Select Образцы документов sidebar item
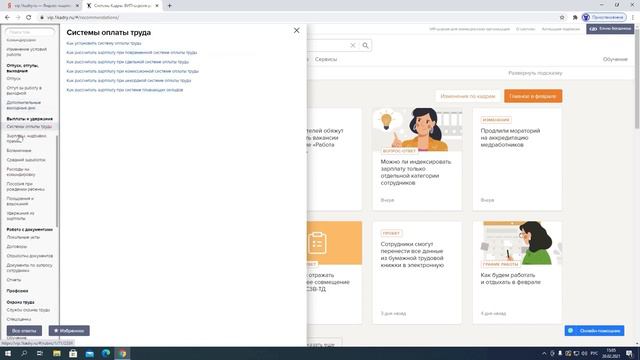Screen dimensions: 640x360 coord(30,256)
